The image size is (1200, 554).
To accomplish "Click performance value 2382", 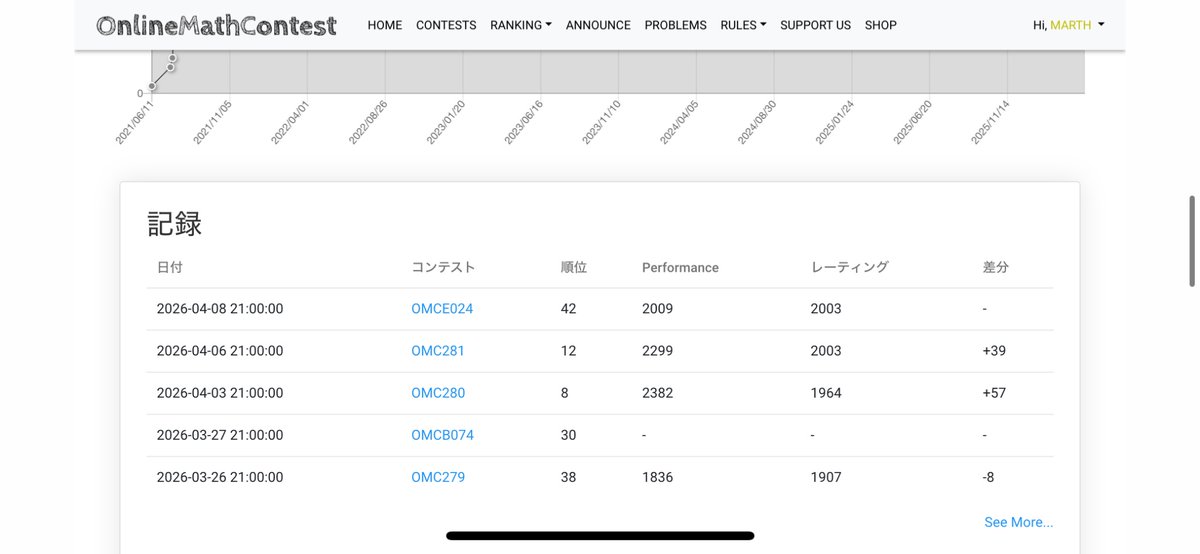I will pos(657,393).
